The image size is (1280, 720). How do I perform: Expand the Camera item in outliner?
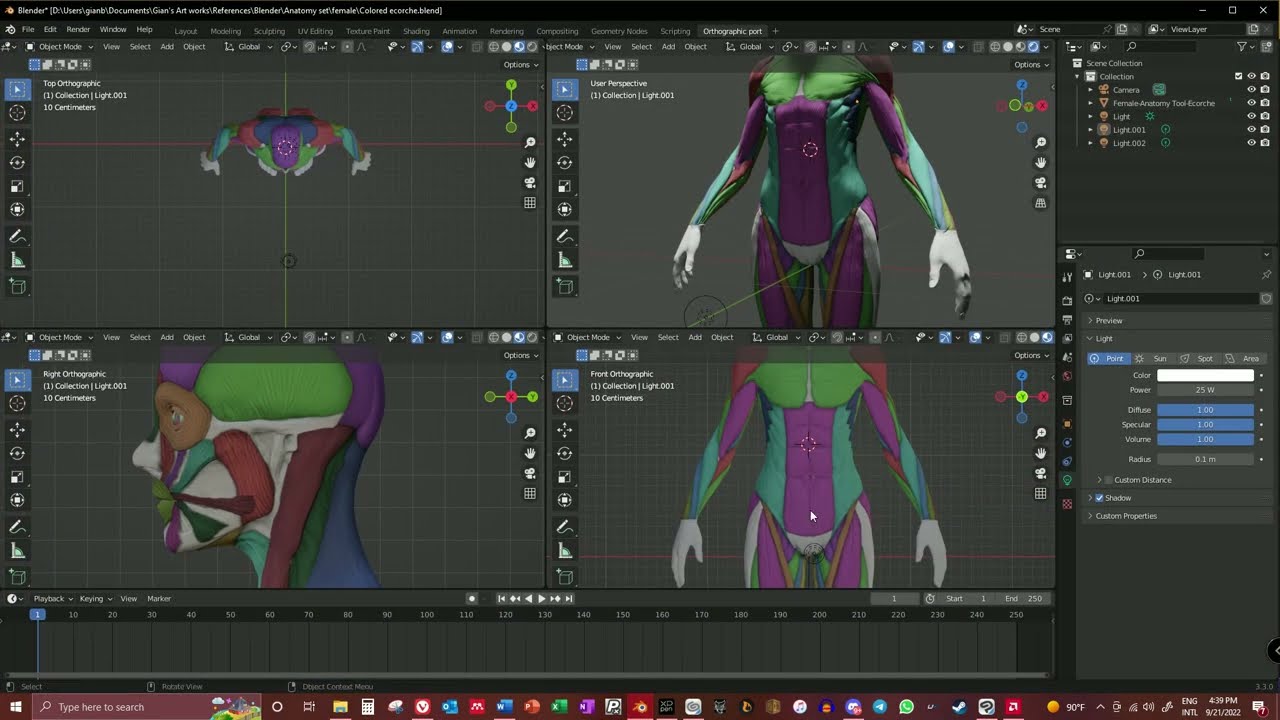coord(1091,90)
